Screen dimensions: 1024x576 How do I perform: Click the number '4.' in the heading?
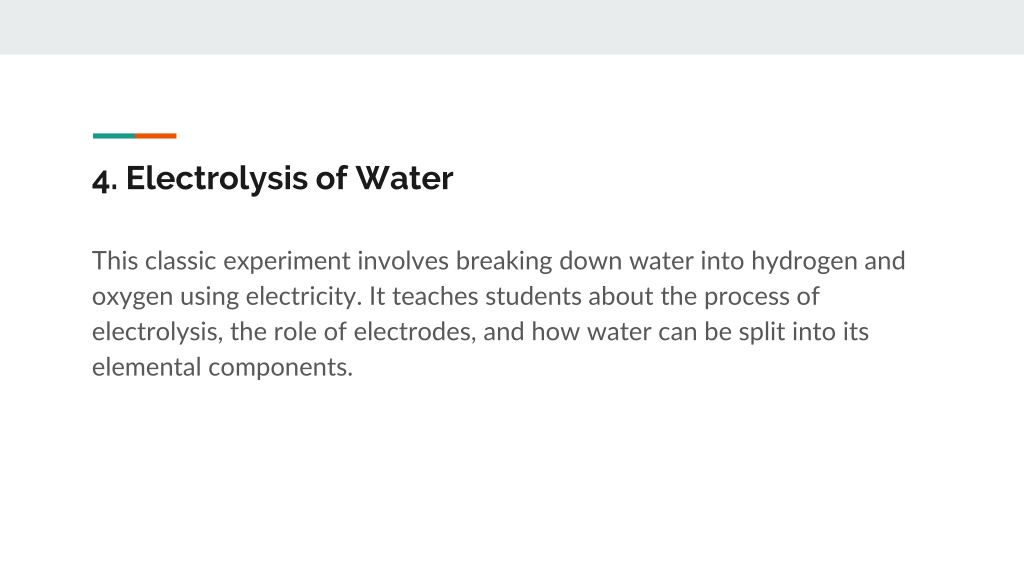click(x=104, y=180)
